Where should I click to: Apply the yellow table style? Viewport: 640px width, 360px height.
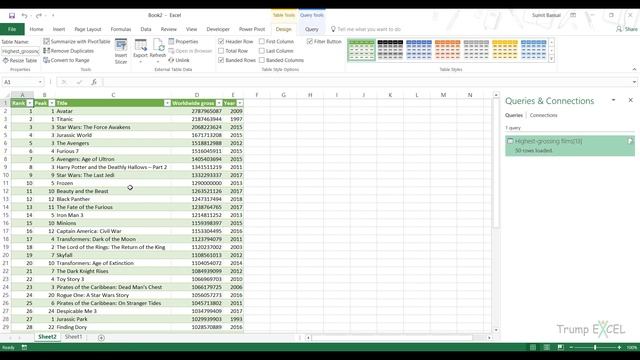tap(505, 50)
